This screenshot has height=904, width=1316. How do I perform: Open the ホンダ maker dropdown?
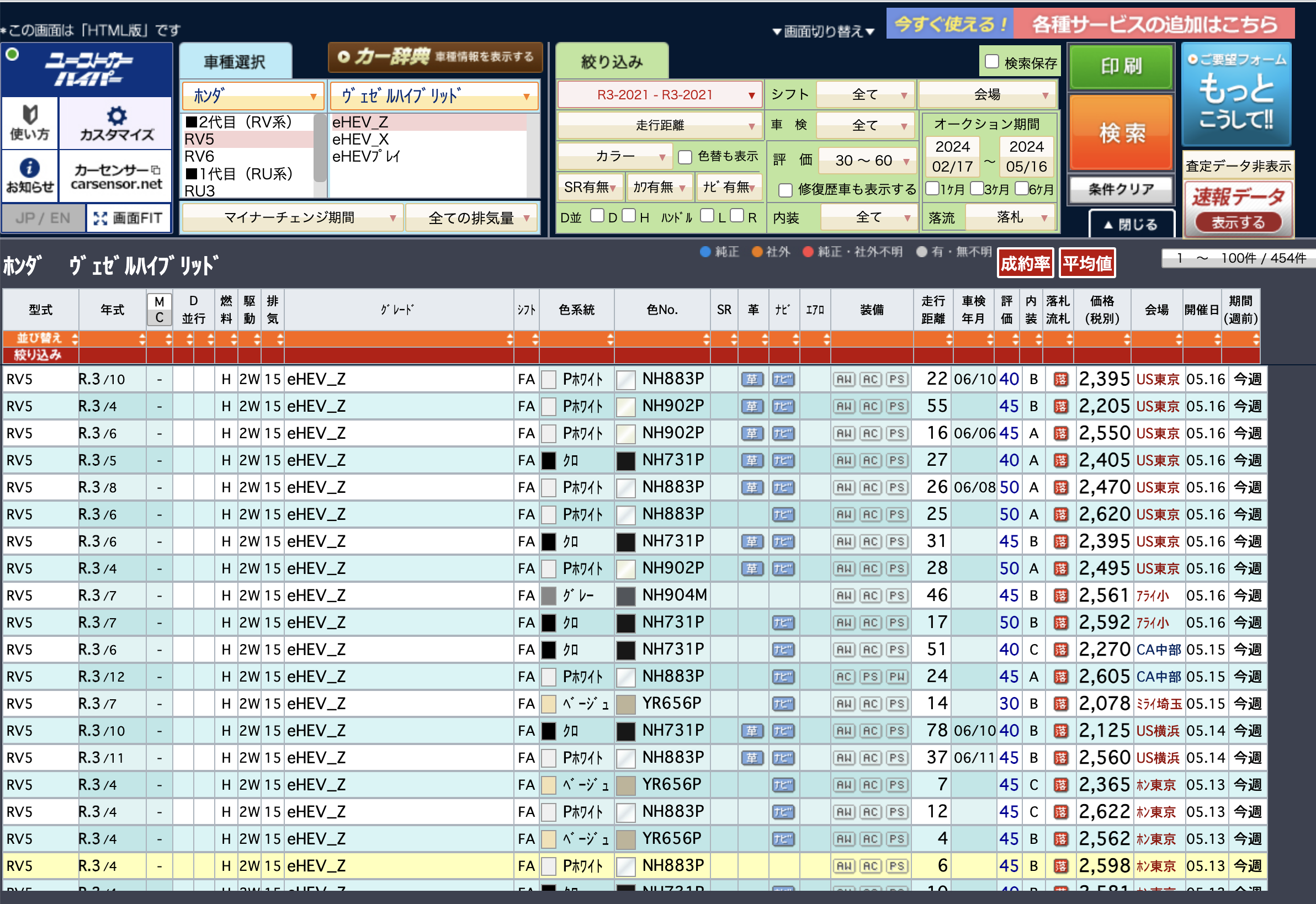[x=253, y=95]
